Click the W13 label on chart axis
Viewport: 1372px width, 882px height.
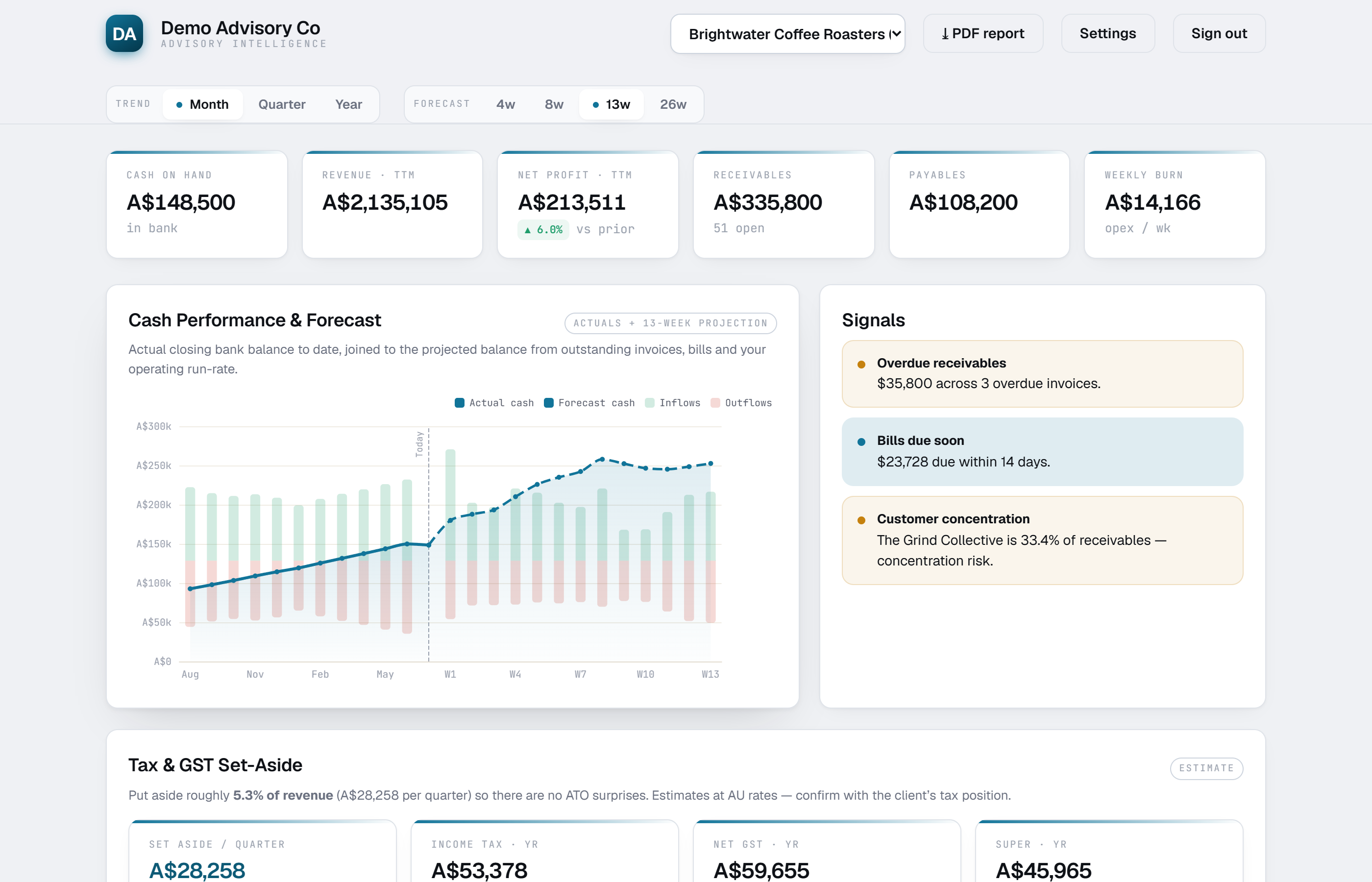[710, 674]
